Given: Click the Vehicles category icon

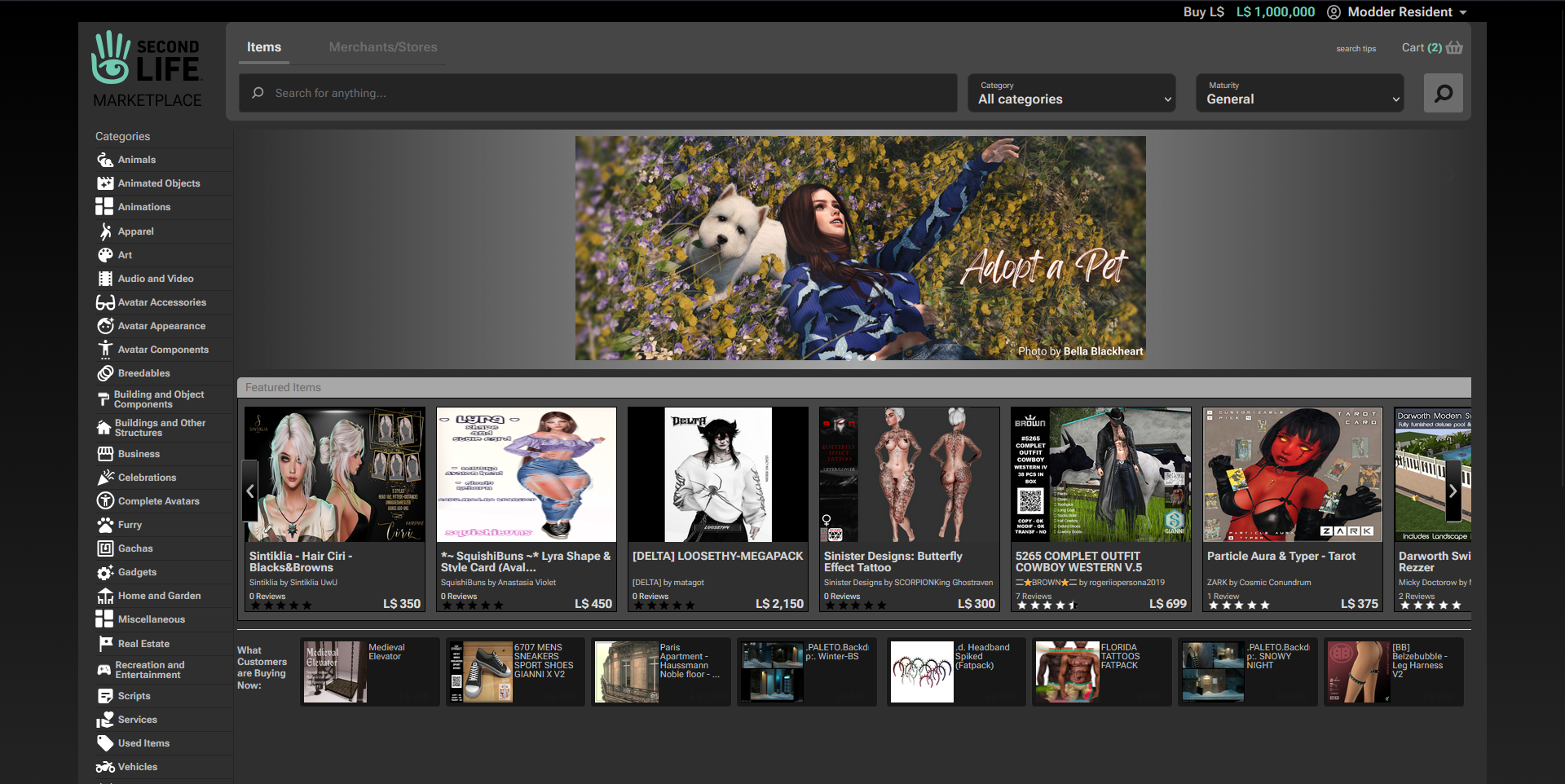Looking at the screenshot, I should tap(106, 766).
